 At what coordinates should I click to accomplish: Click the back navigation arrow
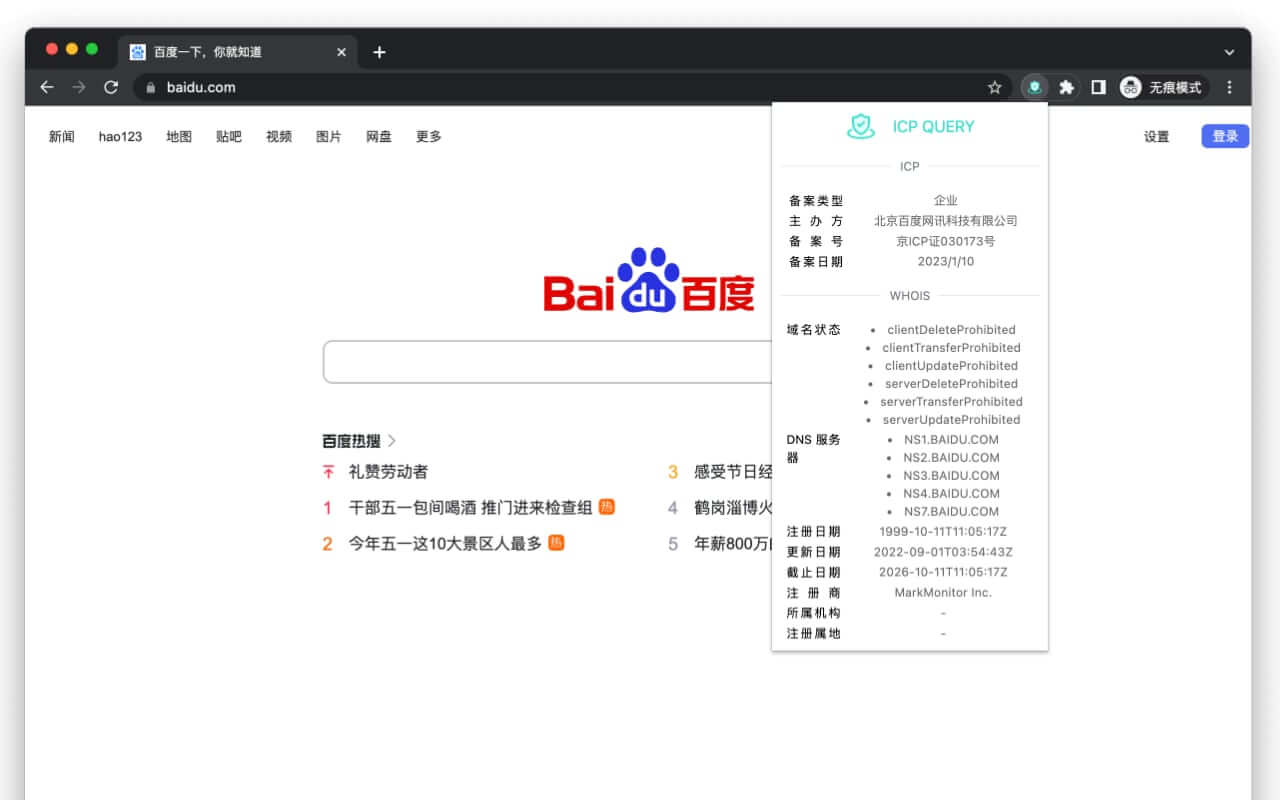tap(47, 87)
